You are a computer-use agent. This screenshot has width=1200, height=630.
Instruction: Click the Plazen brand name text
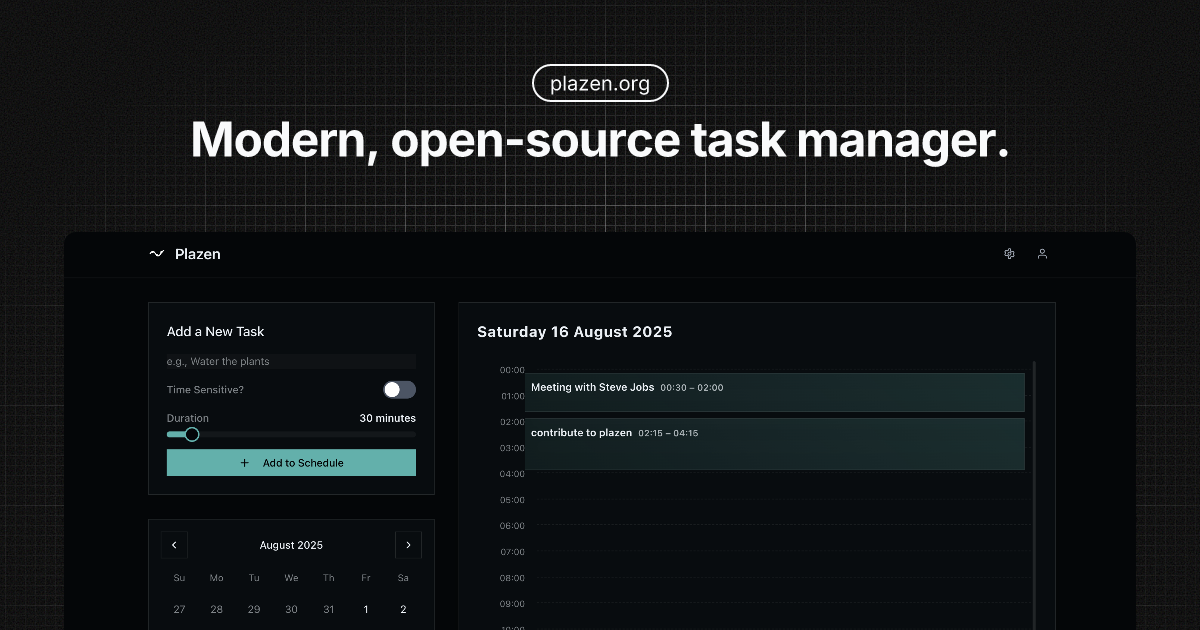pos(198,254)
